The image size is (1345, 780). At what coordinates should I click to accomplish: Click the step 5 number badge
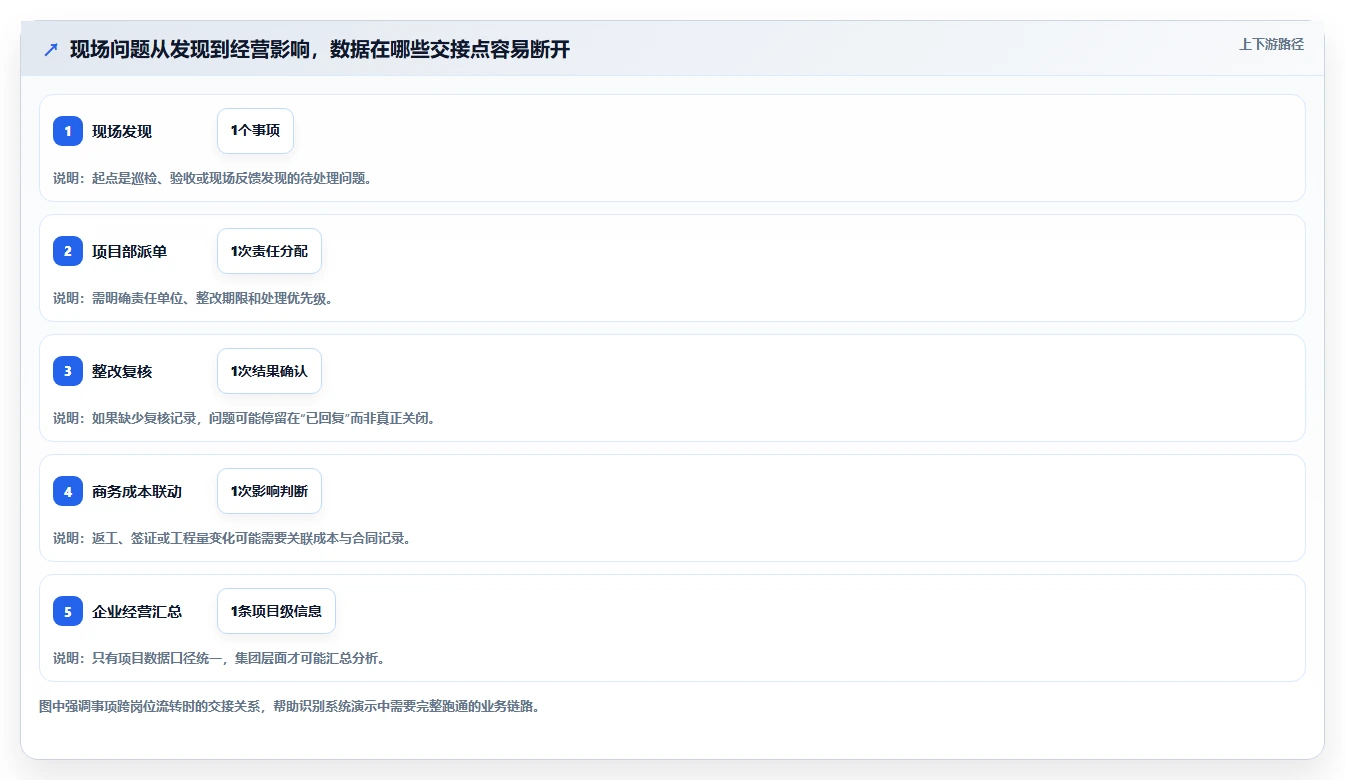click(68, 611)
